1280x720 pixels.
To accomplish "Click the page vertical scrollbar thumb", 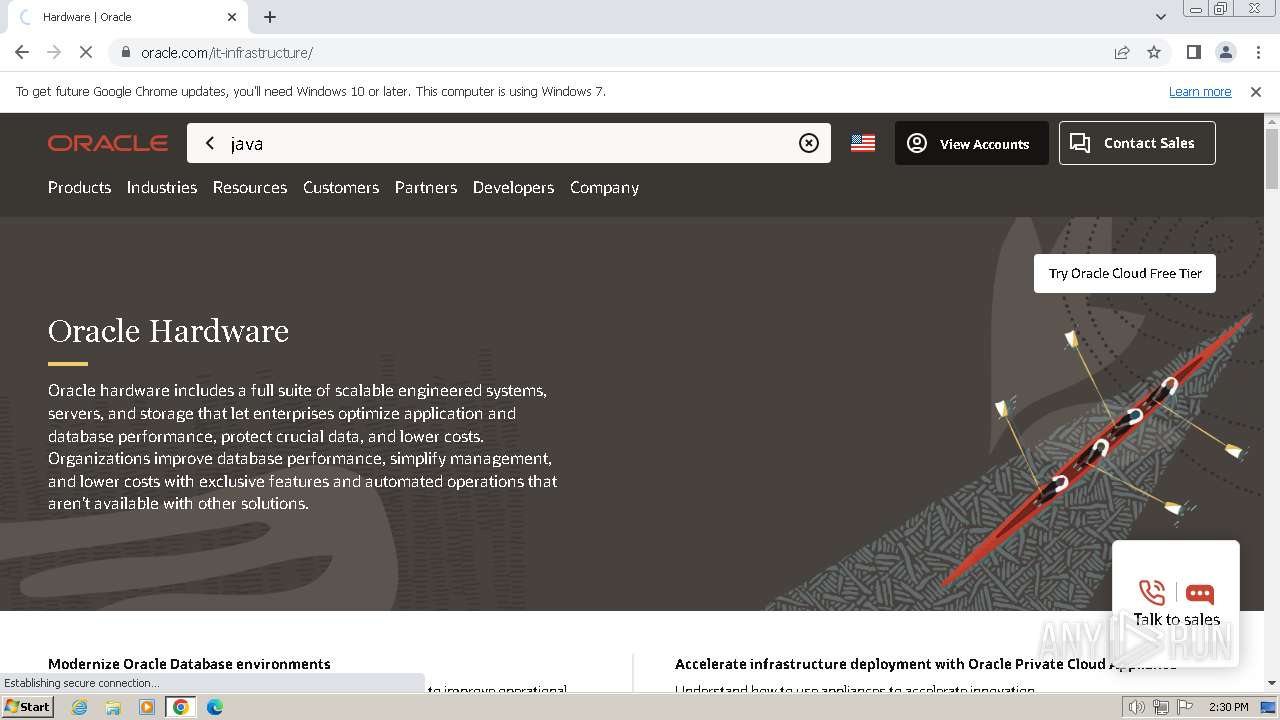I will pyautogui.click(x=1272, y=158).
